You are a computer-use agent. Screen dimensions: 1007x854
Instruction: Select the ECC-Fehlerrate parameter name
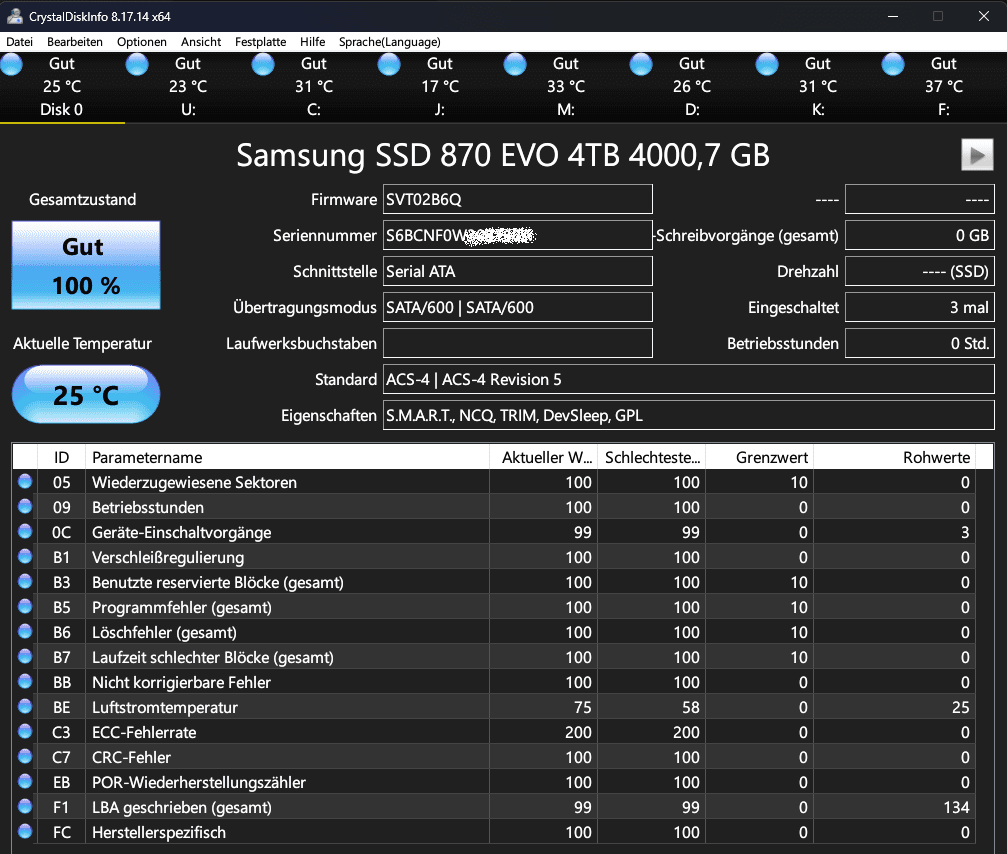144,732
